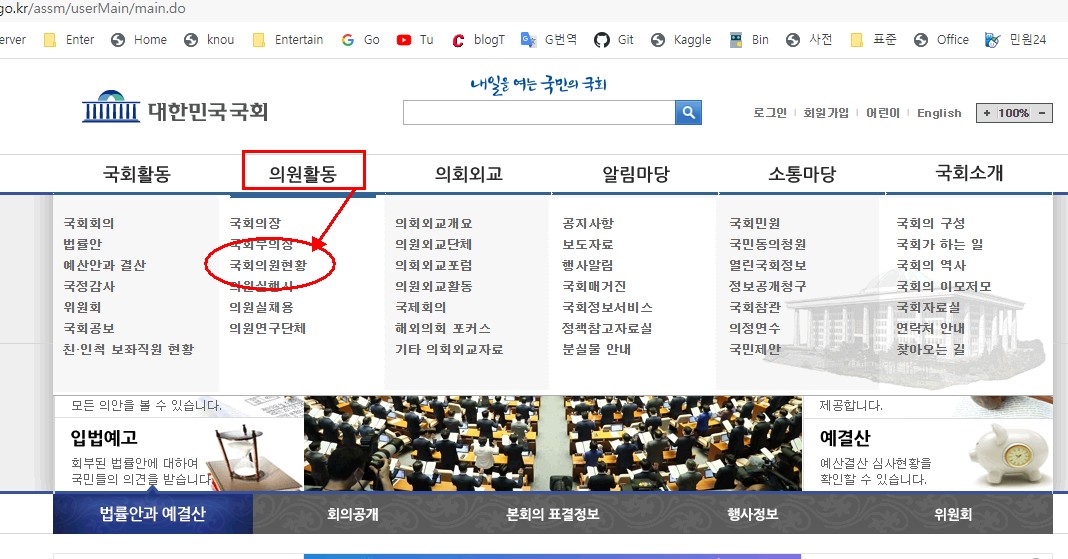
Task: Open the Office bookmark
Action: click(941, 39)
